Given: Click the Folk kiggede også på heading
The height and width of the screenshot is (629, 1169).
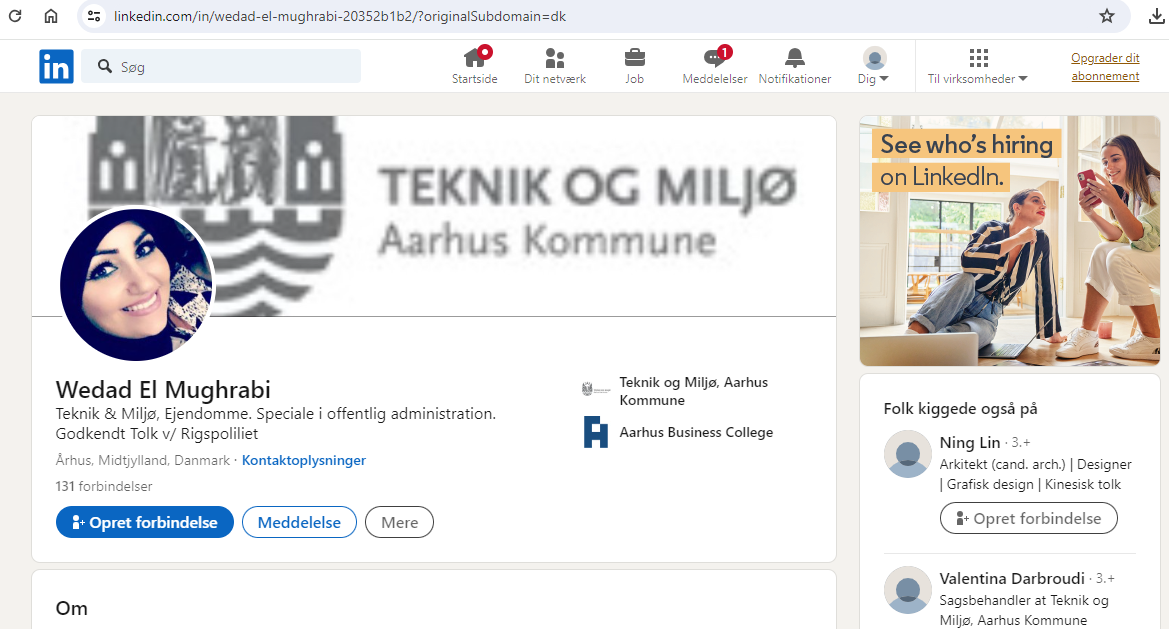Looking at the screenshot, I should click(960, 408).
